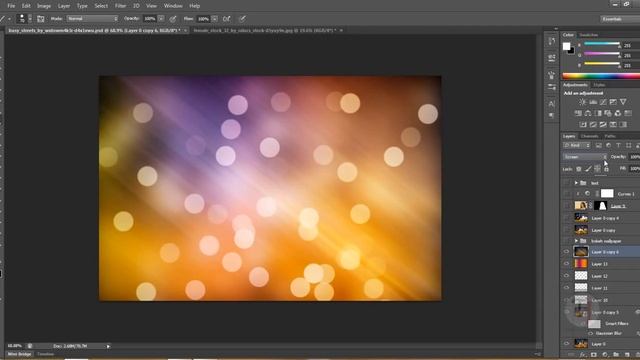The image size is (640, 360).
Task: Add a layer style fx button
Action: (x=582, y=355)
